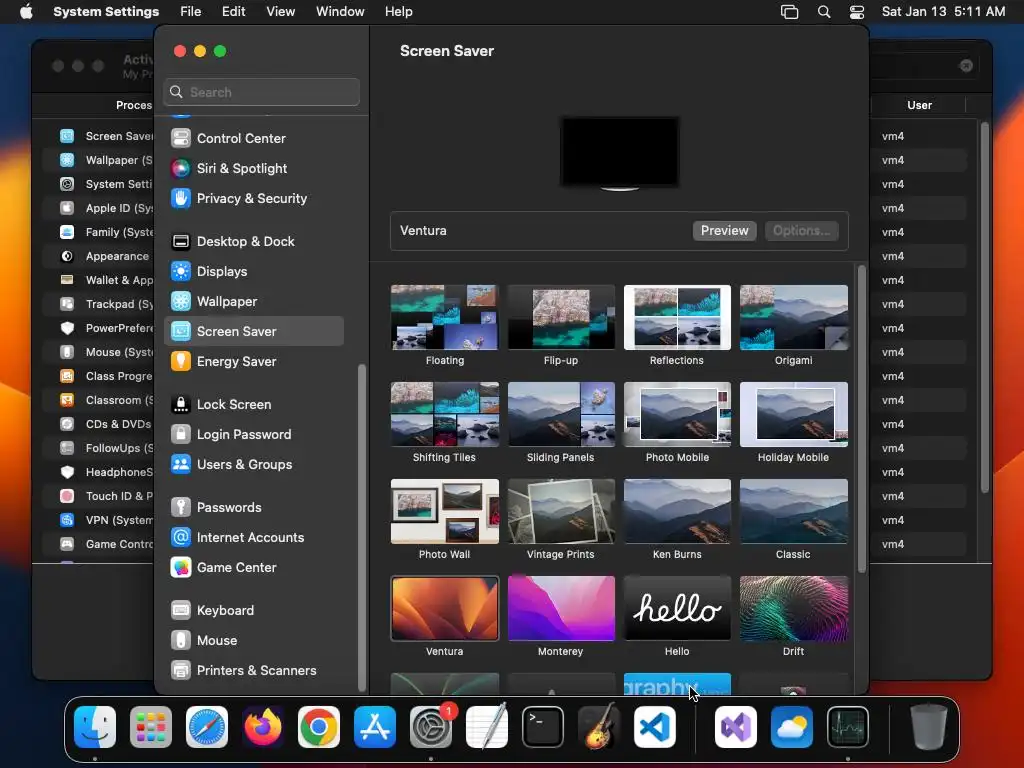Open TextEdit from the Dock
Viewport: 1024px width, 768px height.
pyautogui.click(x=487, y=727)
